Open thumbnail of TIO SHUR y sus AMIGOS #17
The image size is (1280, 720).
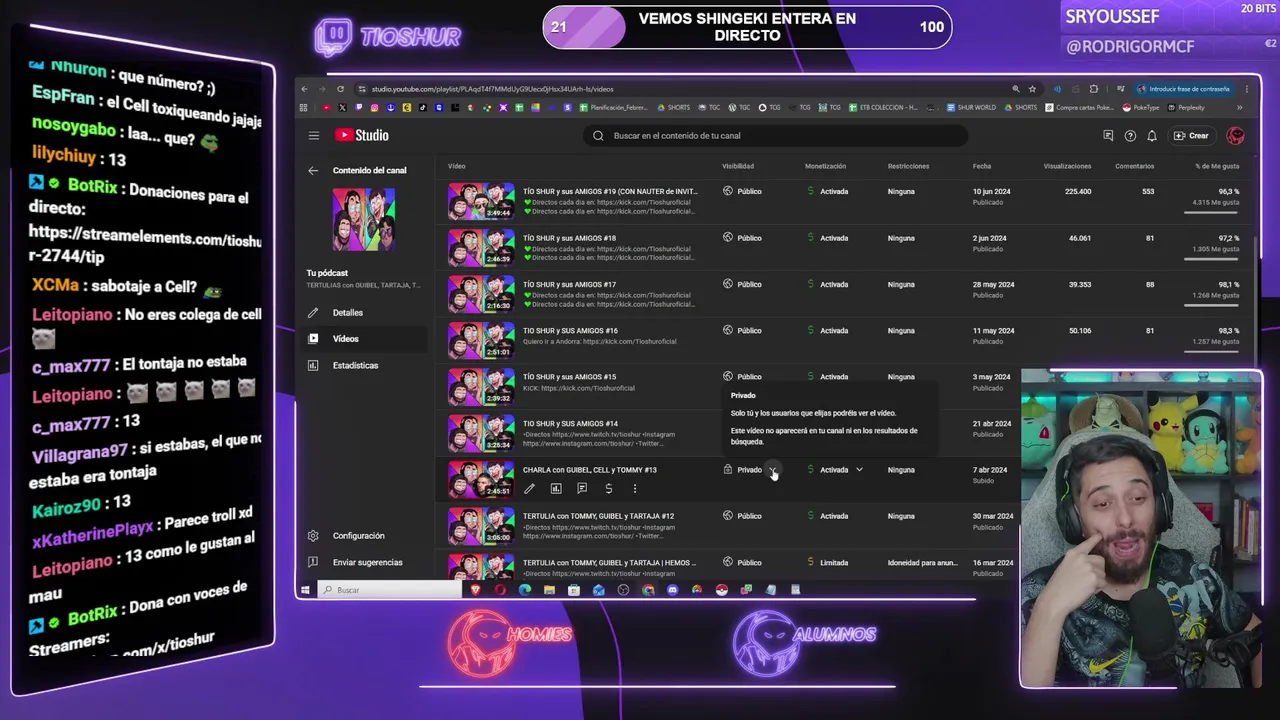(481, 294)
